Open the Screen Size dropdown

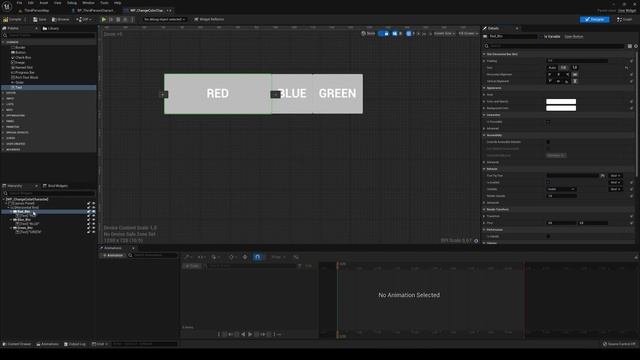444,33
